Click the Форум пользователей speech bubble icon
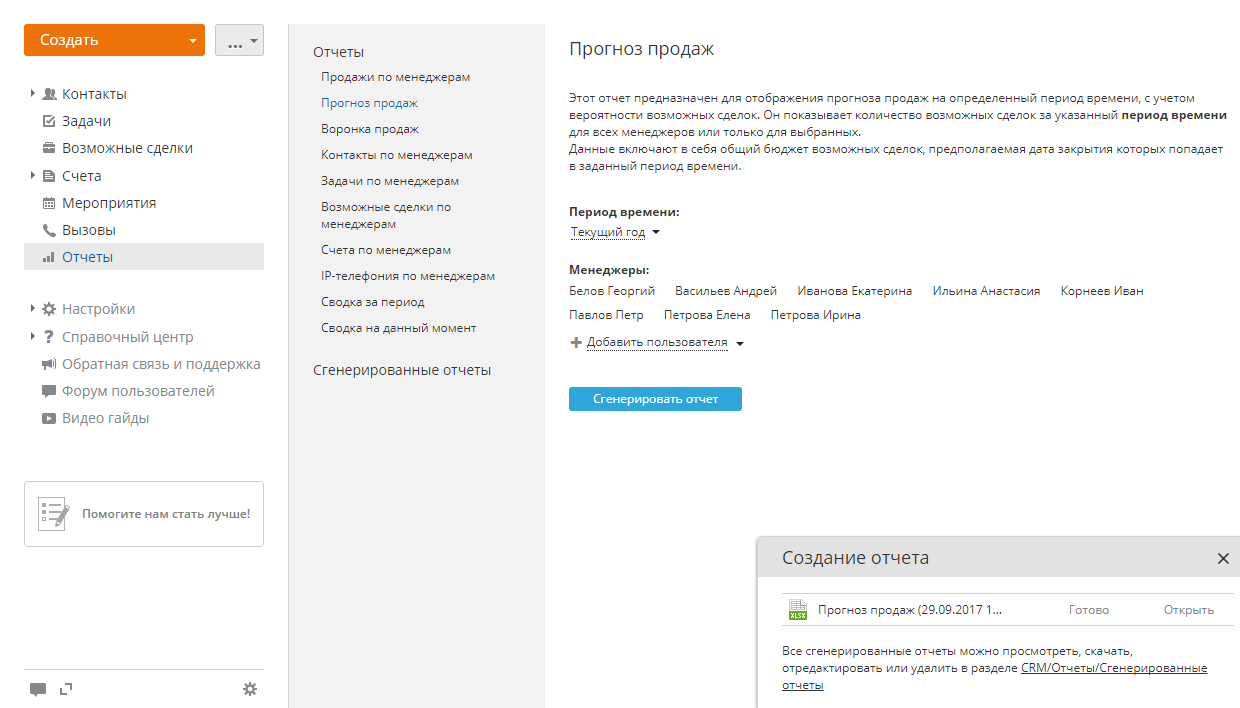The width and height of the screenshot is (1240, 708). tap(49, 391)
